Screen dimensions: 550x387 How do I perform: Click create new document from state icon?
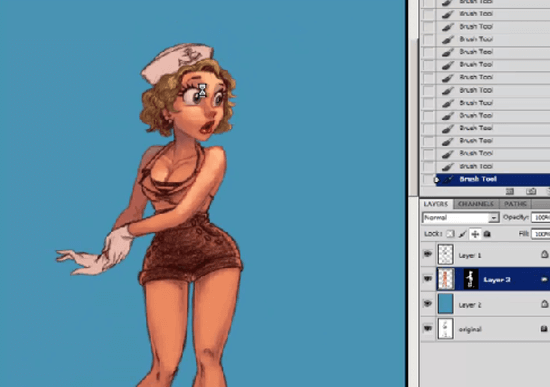pyautogui.click(x=510, y=191)
